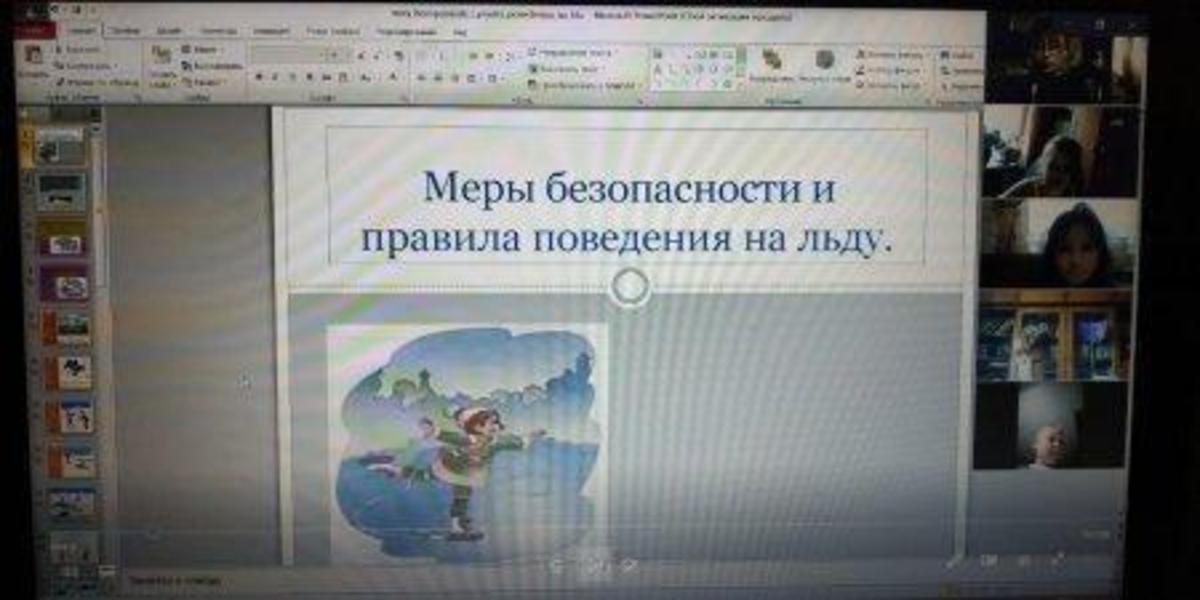Click the Font Color icon
This screenshot has width=1200, height=600.
pos(394,77)
